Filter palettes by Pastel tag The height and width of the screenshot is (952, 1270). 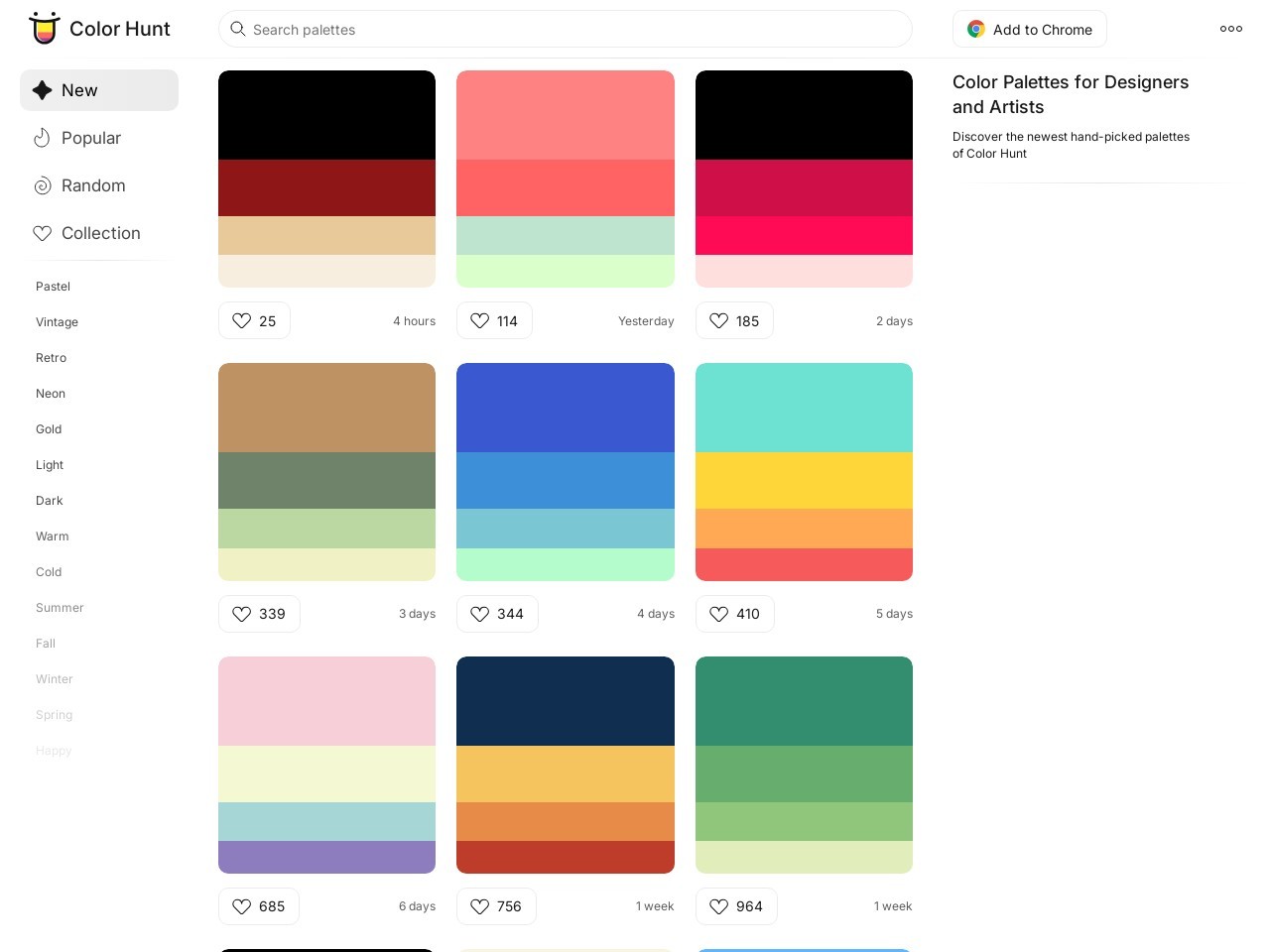pos(53,287)
